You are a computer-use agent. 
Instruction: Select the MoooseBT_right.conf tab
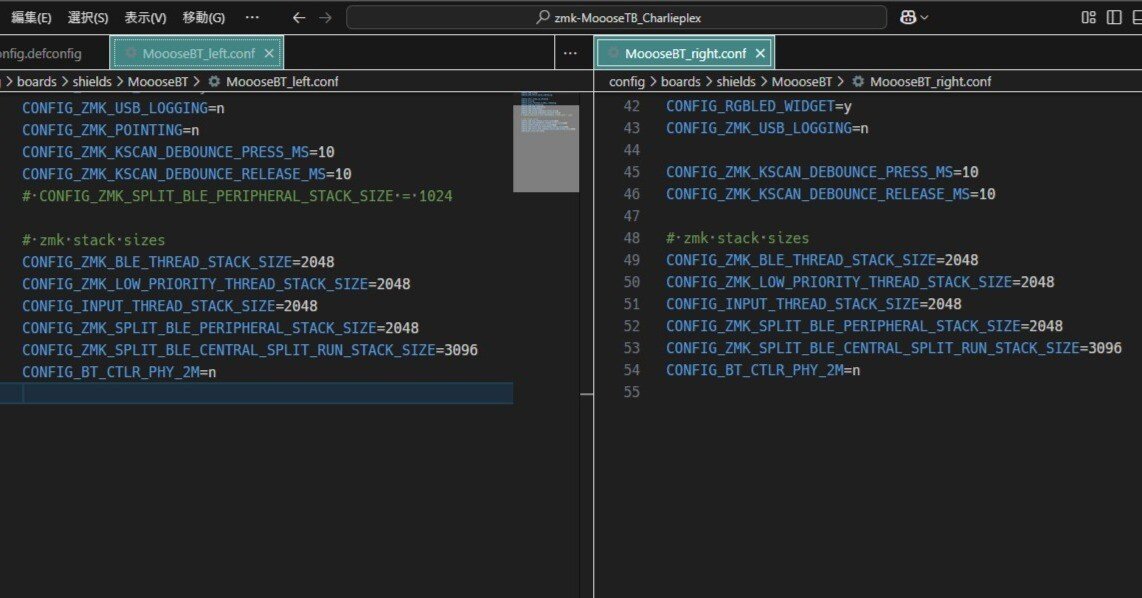pyautogui.click(x=685, y=53)
